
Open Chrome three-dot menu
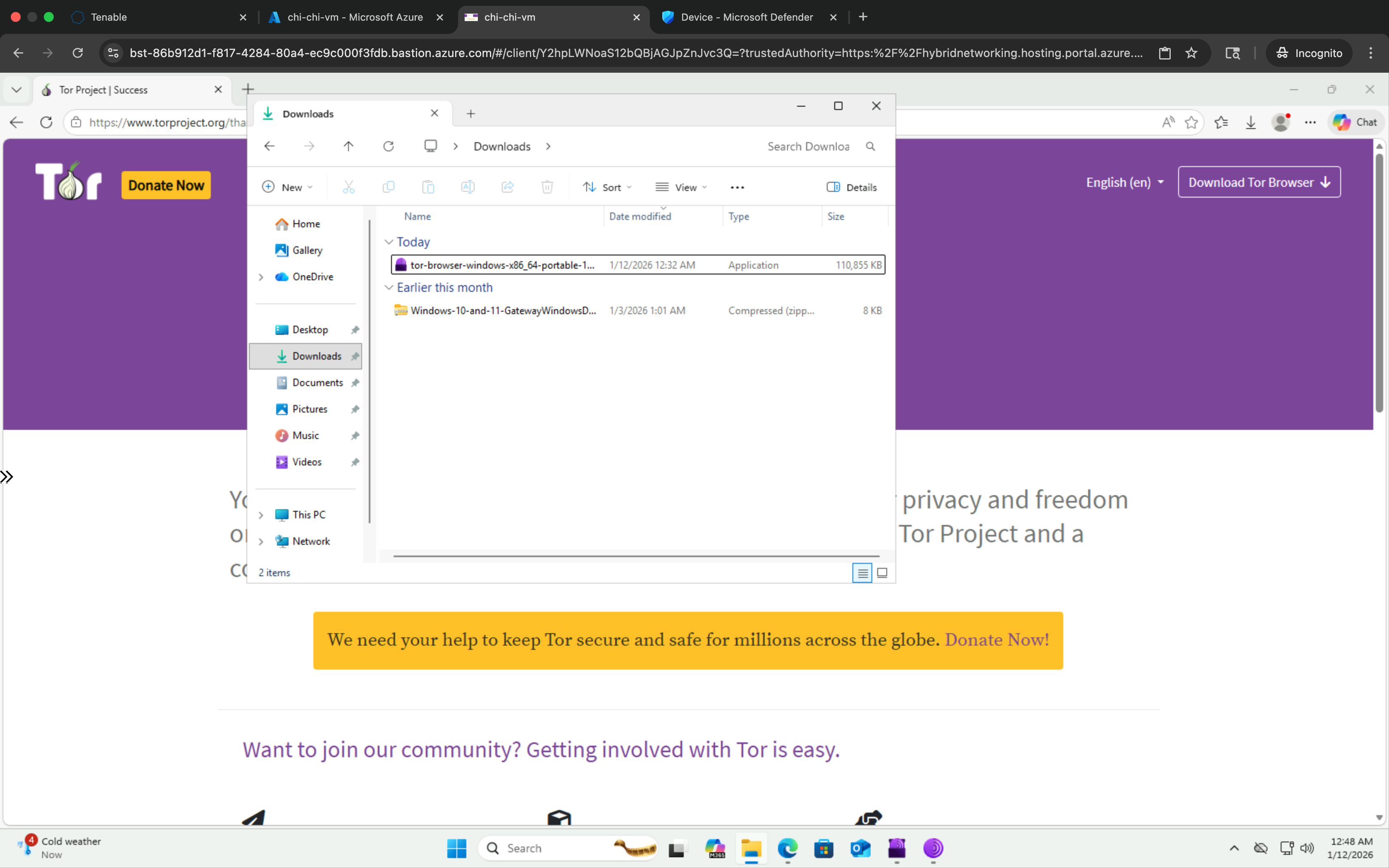coord(1371,53)
